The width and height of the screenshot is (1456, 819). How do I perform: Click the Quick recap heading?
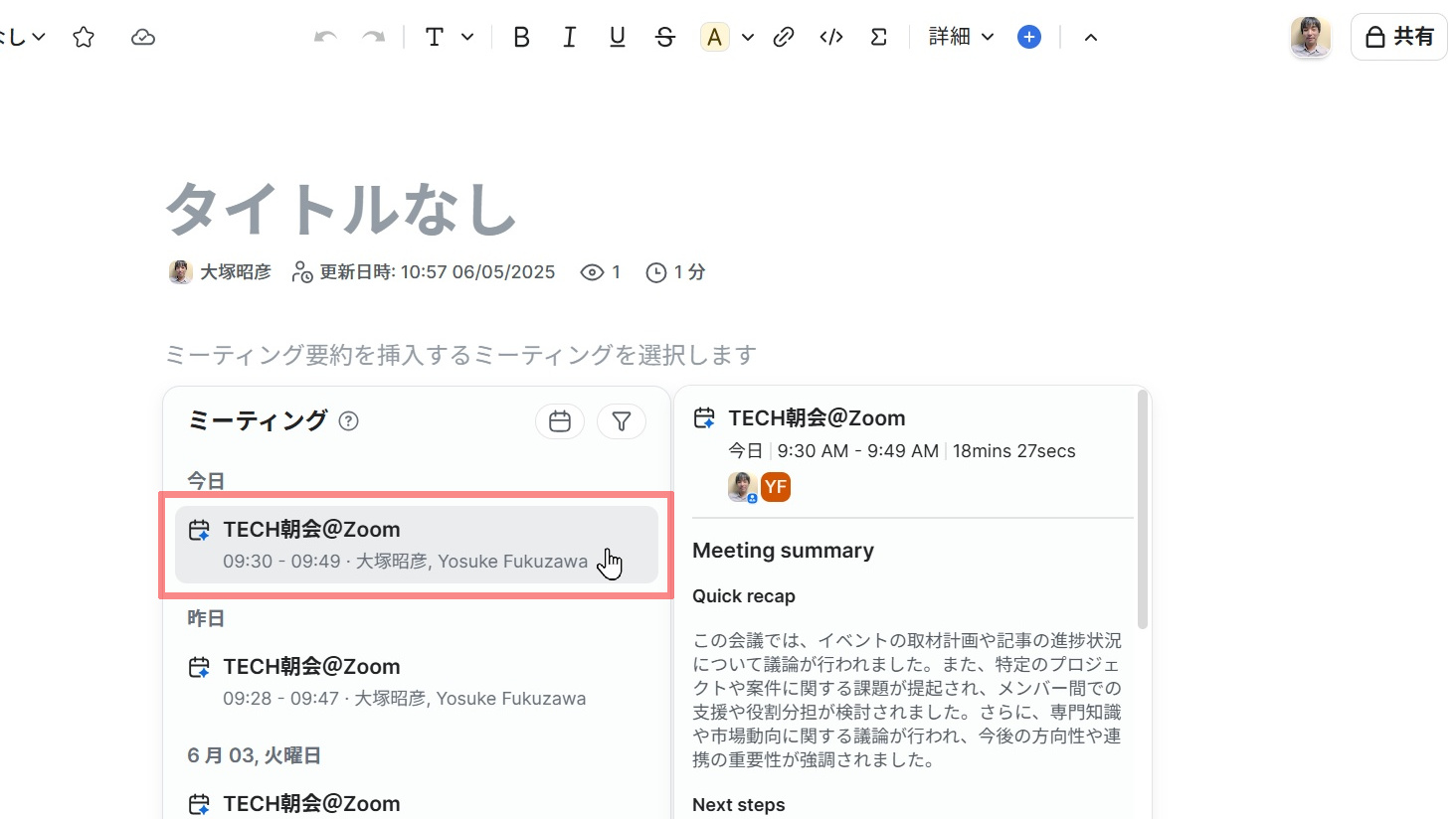(744, 596)
